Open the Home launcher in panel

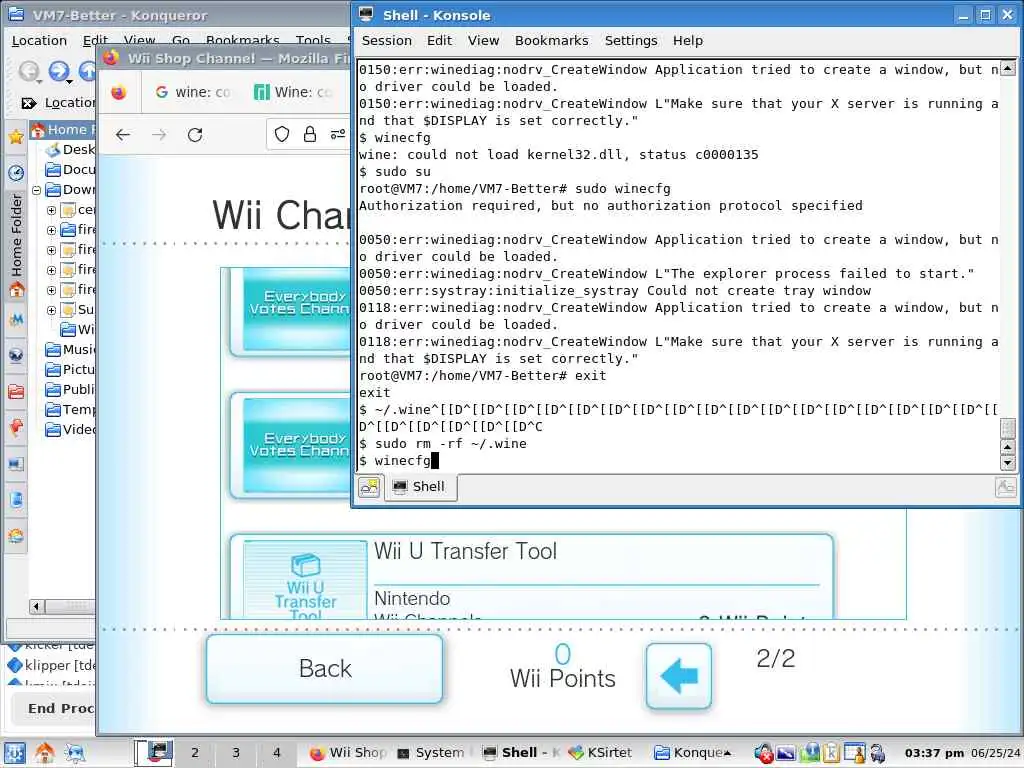point(44,752)
